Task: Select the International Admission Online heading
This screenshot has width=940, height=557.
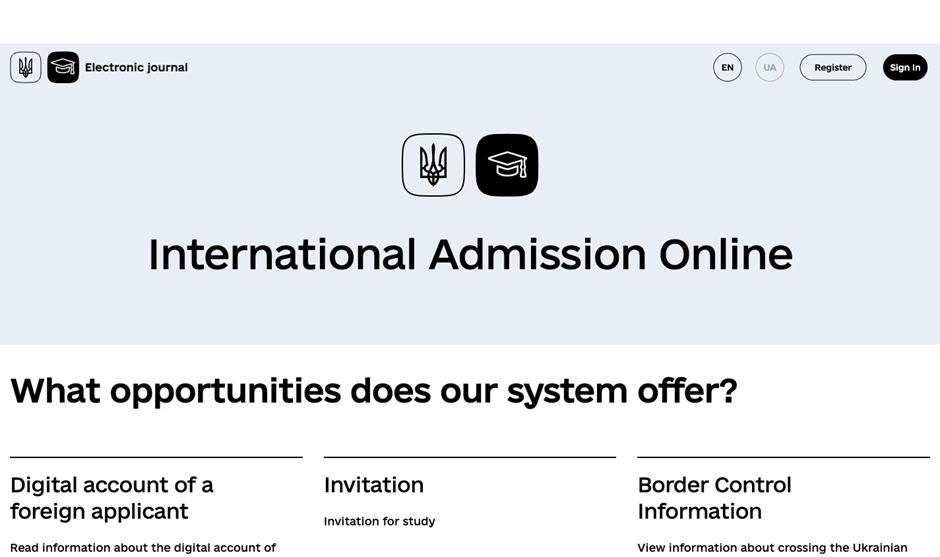Action: (470, 255)
